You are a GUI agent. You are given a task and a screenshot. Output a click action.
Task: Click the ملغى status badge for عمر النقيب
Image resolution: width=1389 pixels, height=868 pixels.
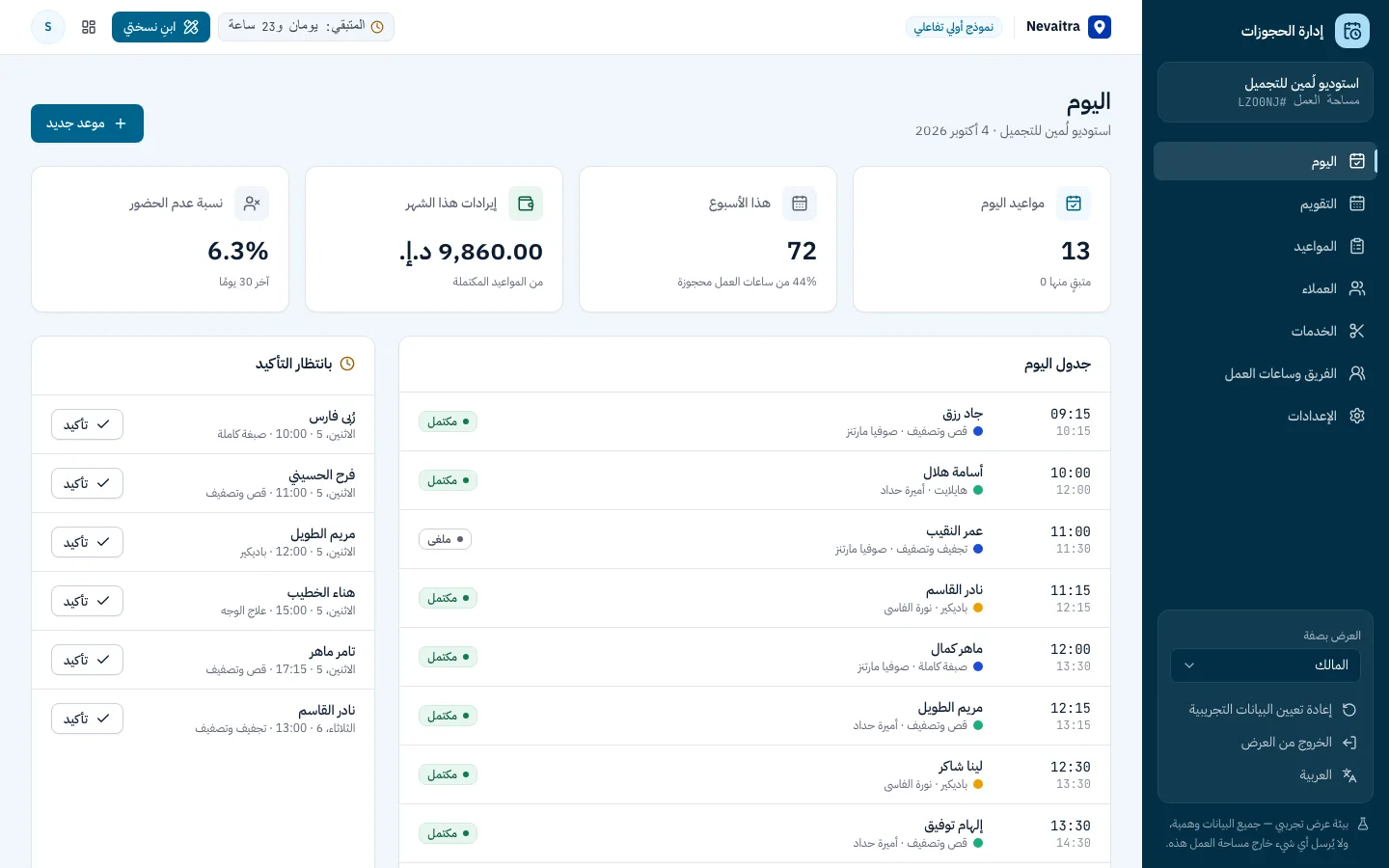[x=445, y=539]
